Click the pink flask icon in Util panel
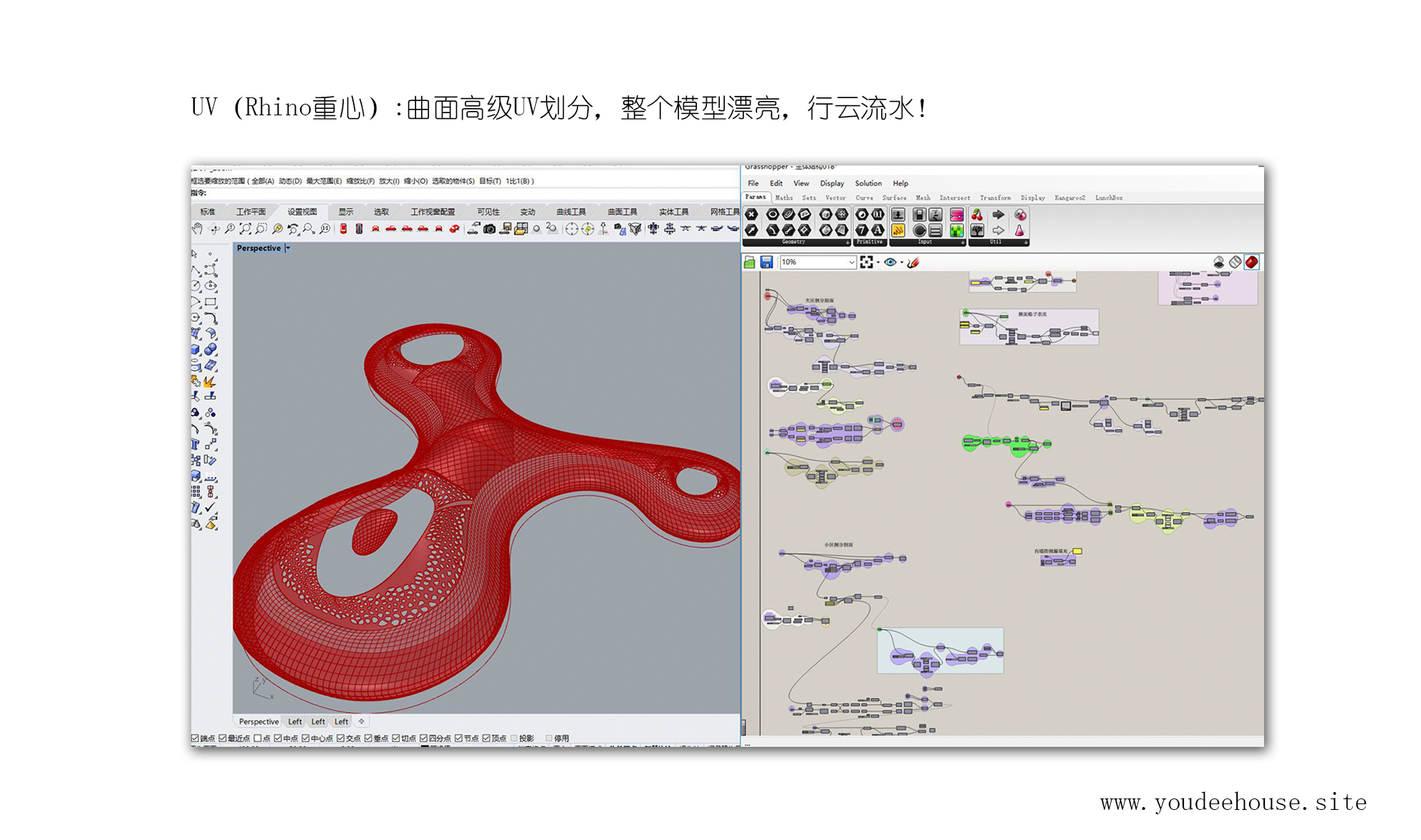 (1019, 231)
